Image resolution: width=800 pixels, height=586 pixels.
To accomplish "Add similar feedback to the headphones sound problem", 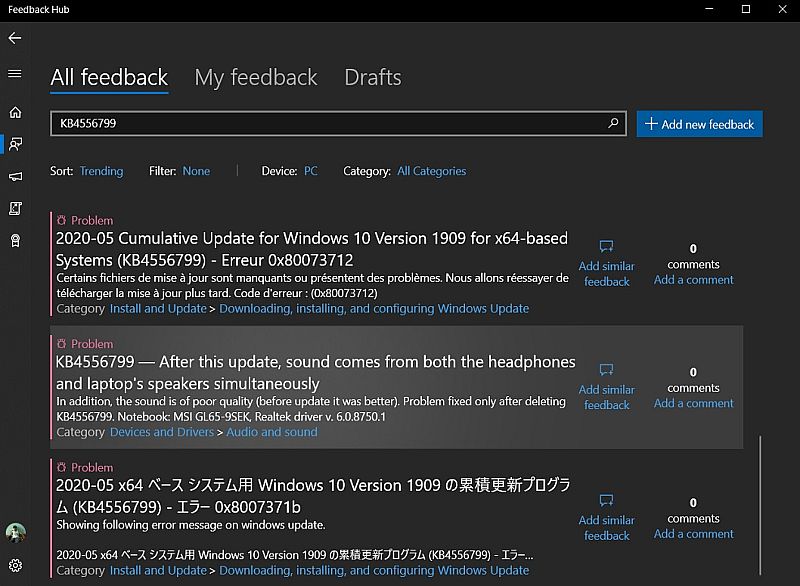I will (x=606, y=388).
